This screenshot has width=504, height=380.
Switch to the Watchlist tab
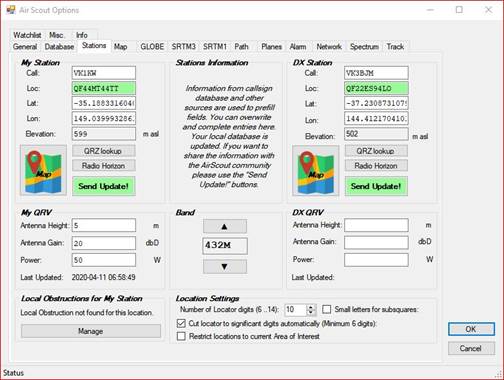(x=27, y=35)
